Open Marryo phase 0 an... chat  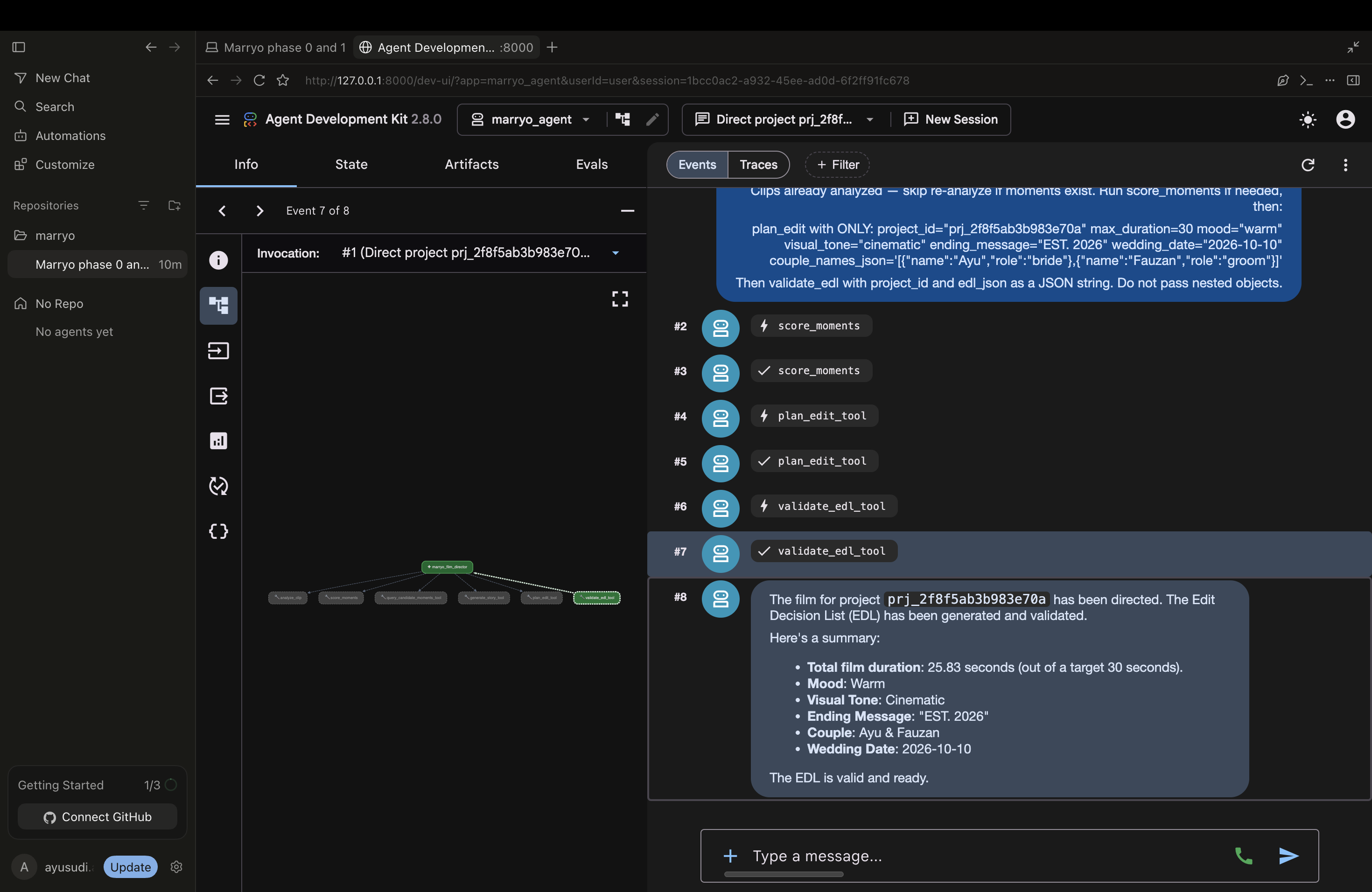pos(98,264)
